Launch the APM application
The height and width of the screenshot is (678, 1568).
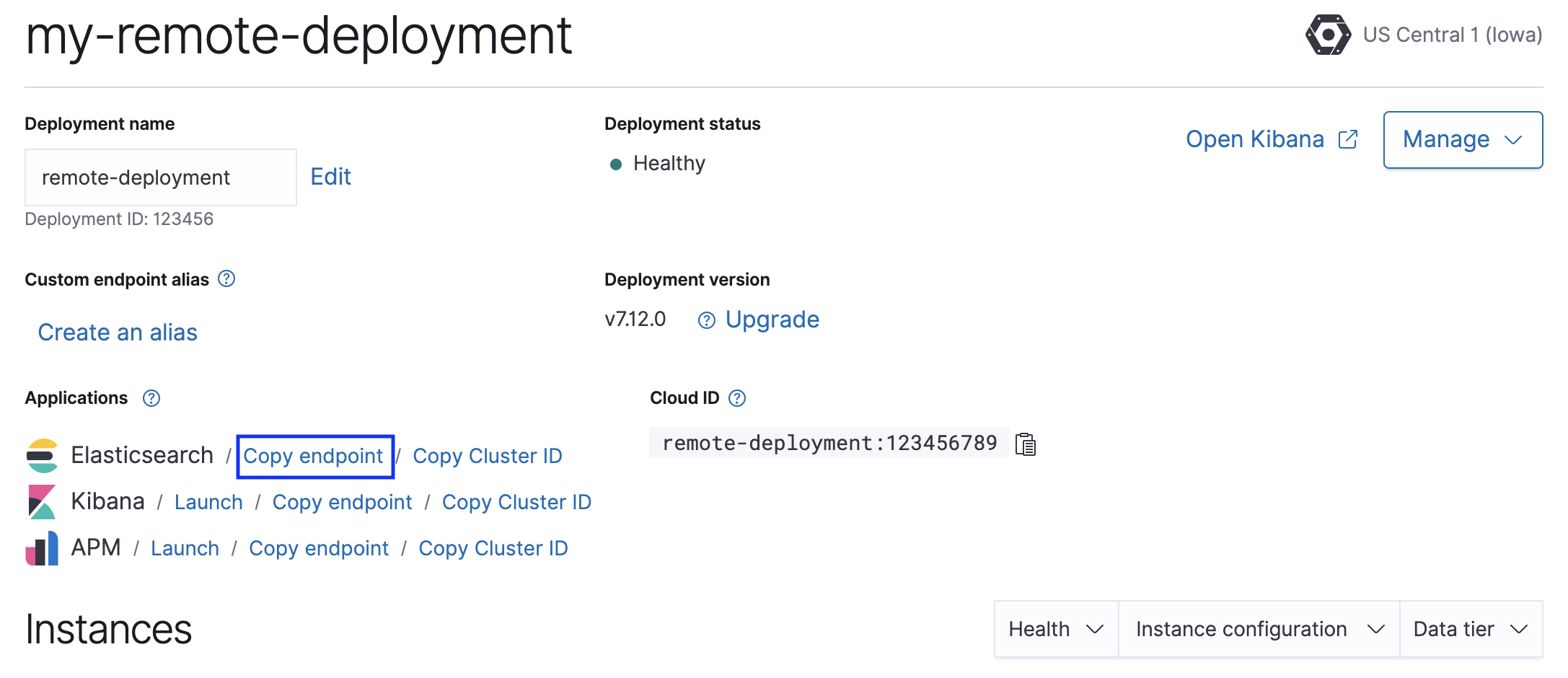pyautogui.click(x=185, y=548)
